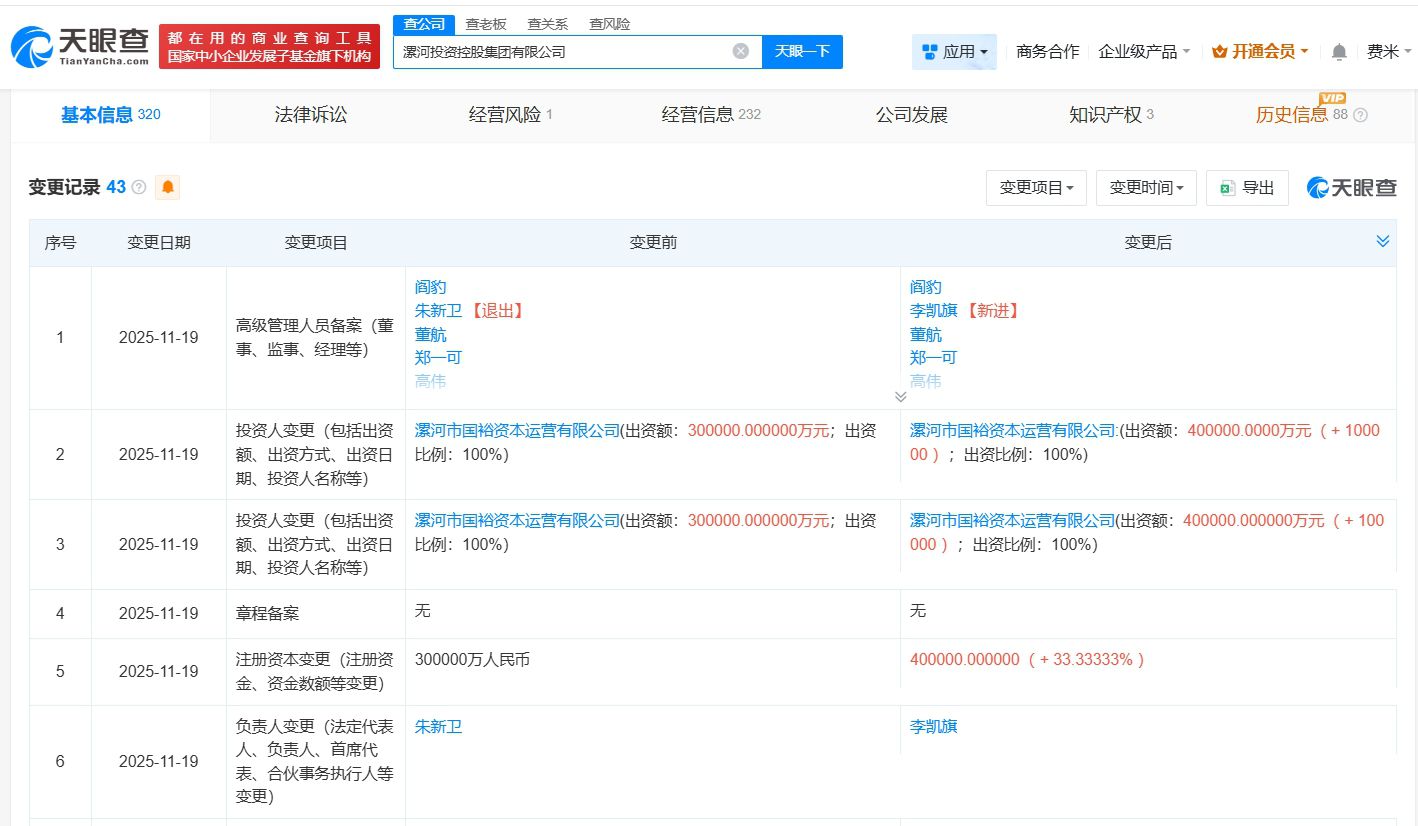Image resolution: width=1418 pixels, height=826 pixels.
Task: Open the notification bell icon
Action: (x=1339, y=52)
